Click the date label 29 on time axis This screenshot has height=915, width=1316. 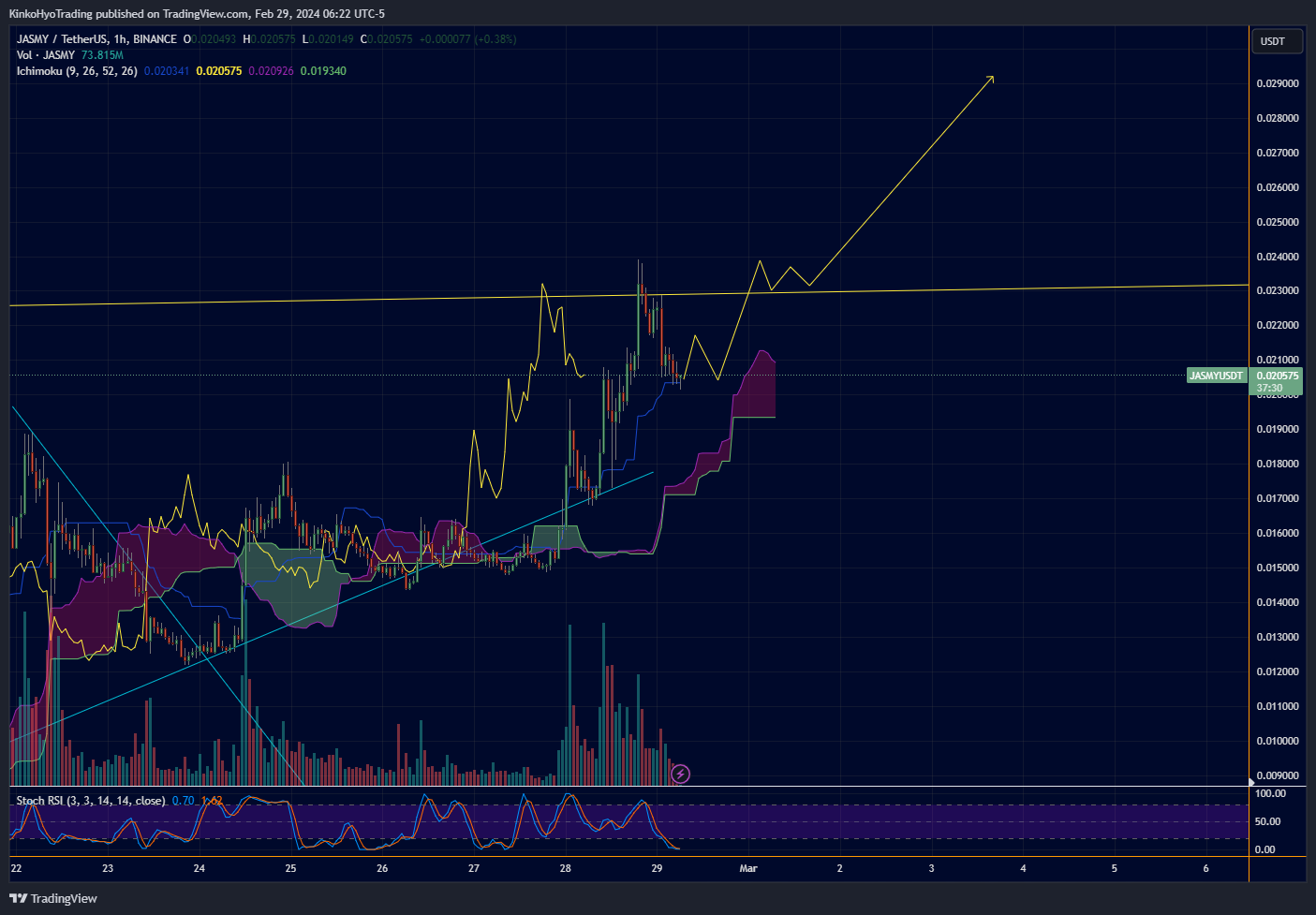657,868
